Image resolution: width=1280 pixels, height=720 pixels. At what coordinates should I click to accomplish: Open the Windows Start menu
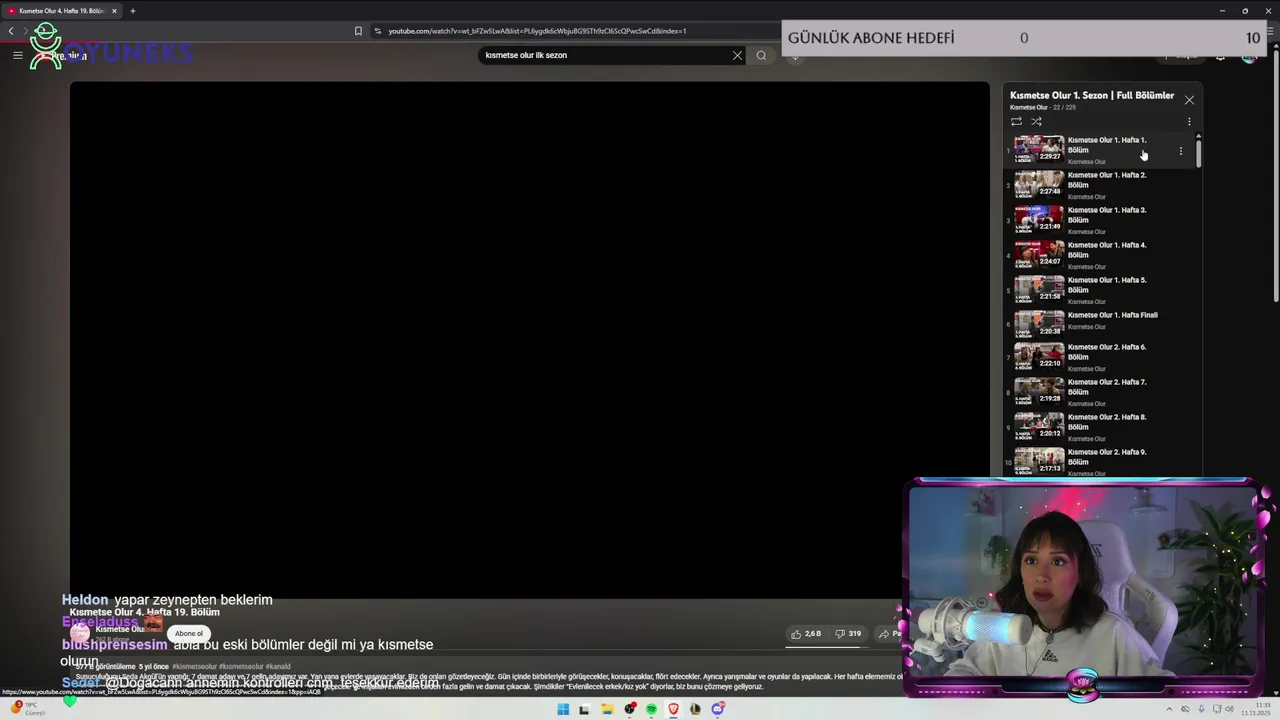(563, 709)
